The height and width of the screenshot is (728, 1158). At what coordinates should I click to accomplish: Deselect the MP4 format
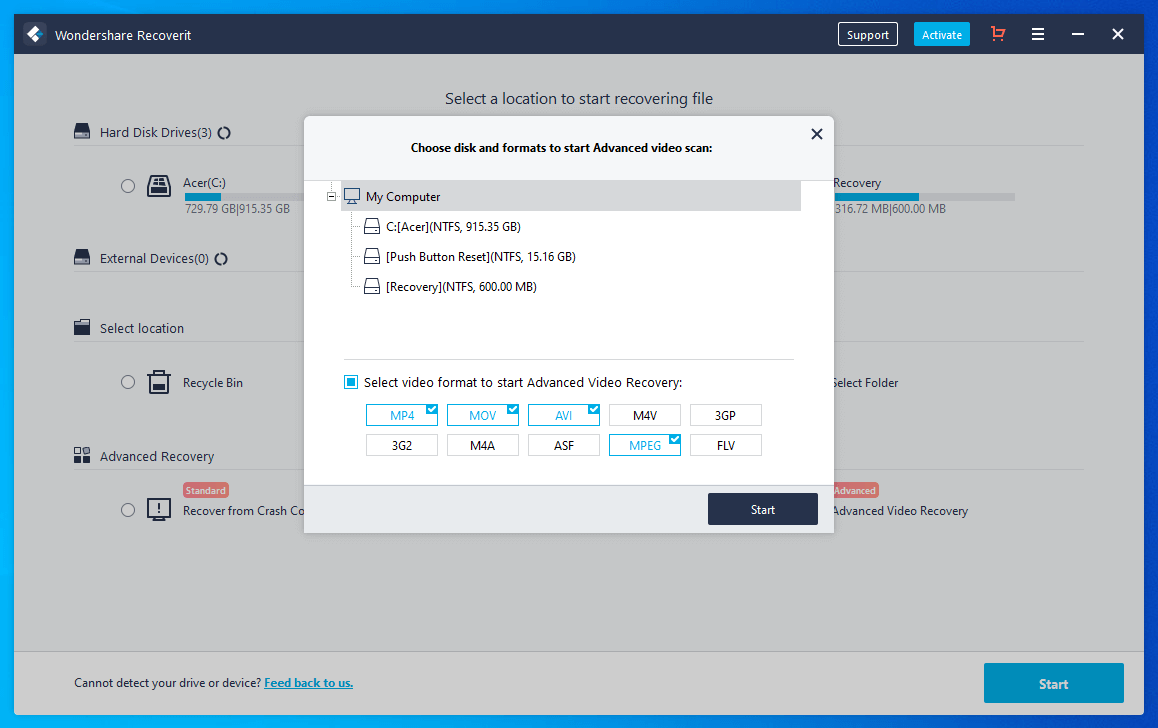point(402,415)
